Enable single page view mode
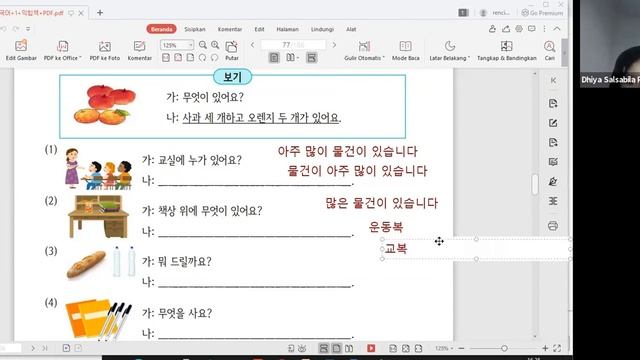The height and width of the screenshot is (360, 640). click(x=274, y=58)
